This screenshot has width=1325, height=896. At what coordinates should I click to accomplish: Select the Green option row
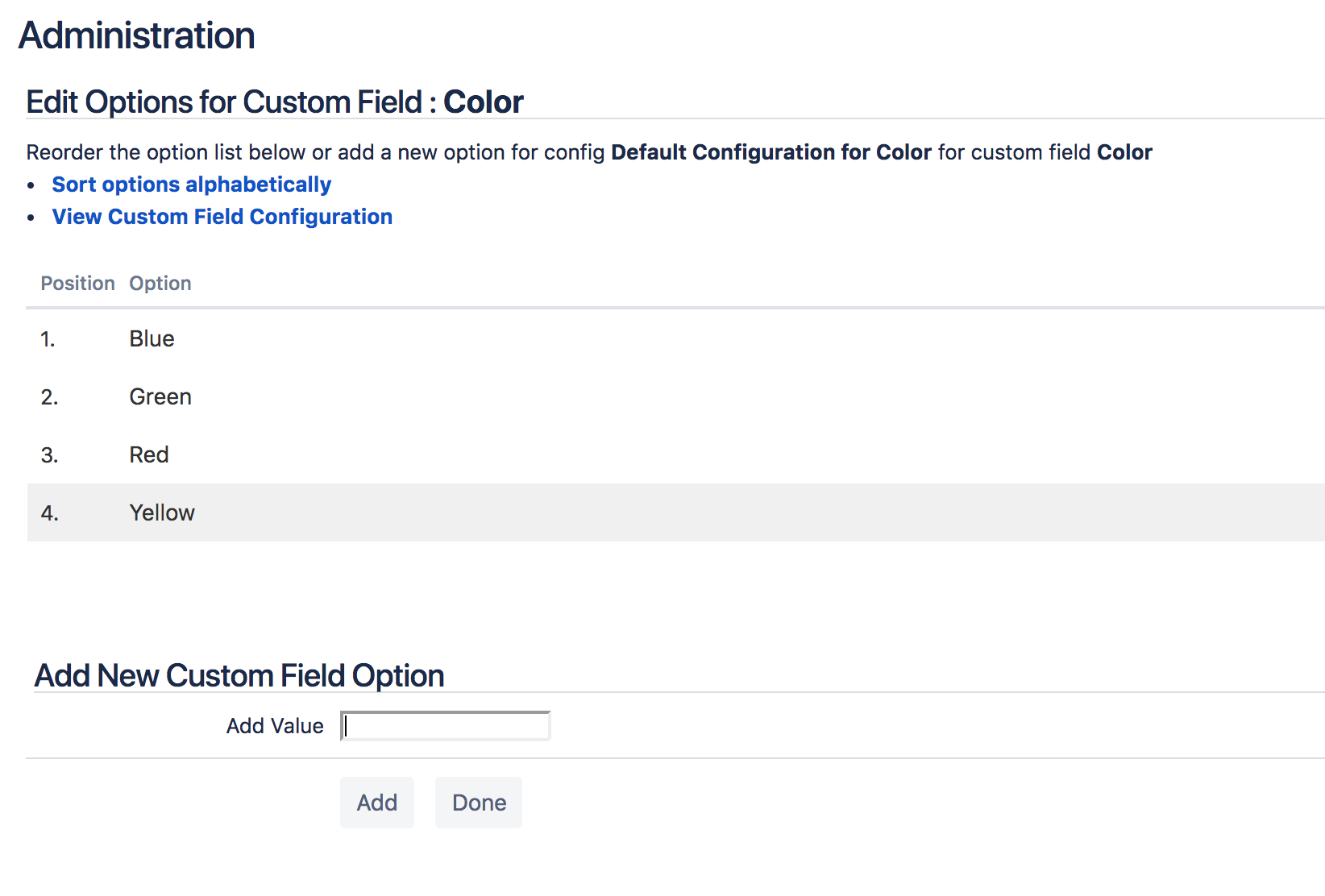[160, 397]
